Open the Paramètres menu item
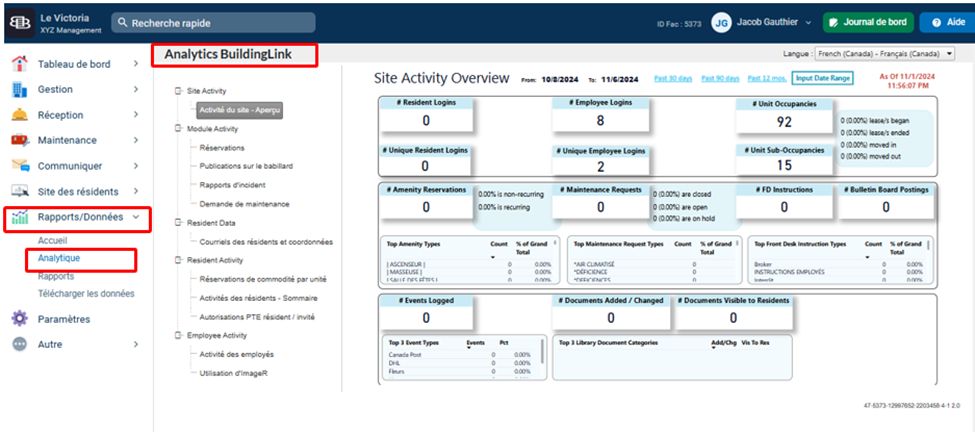 tap(64, 319)
